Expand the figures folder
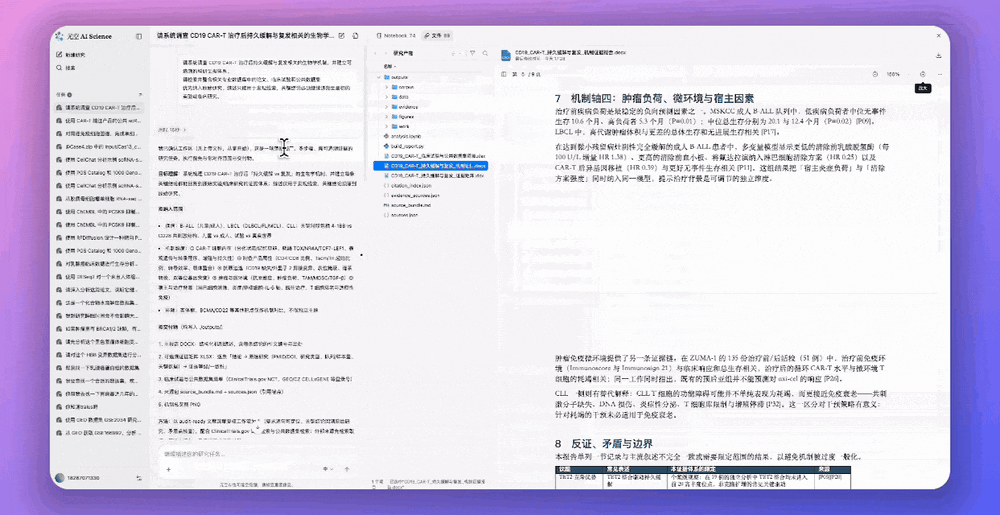The image size is (1000, 515). [387, 116]
